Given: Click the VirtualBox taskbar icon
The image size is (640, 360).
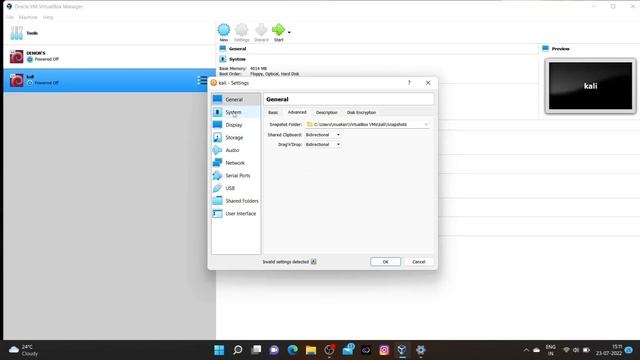Looking at the screenshot, I should (x=402, y=350).
